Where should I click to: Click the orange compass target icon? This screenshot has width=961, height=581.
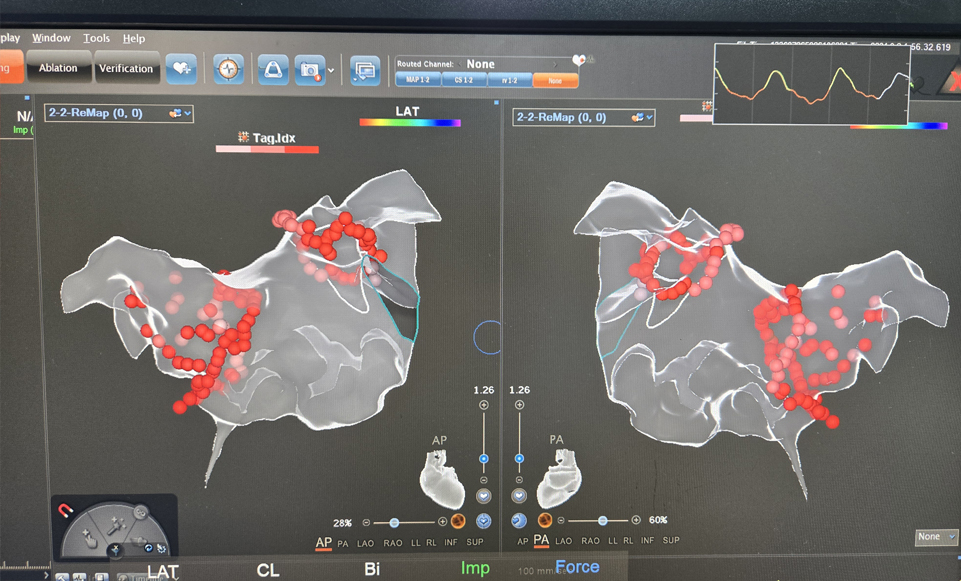click(228, 68)
